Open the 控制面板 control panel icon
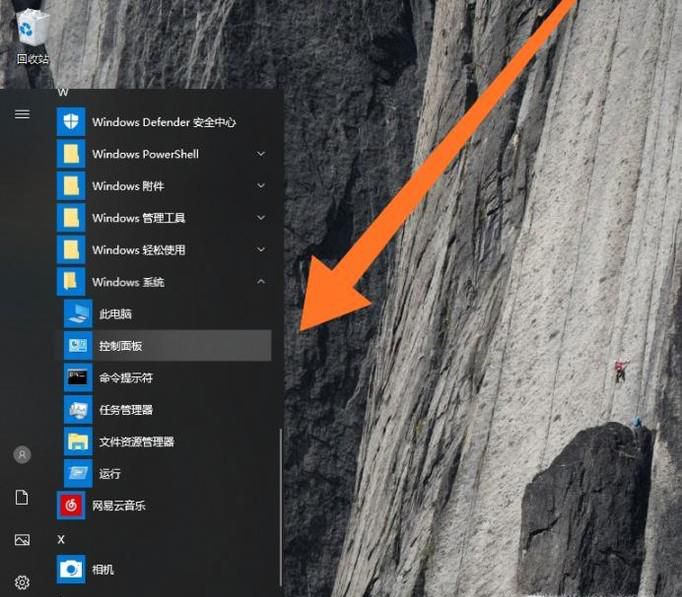The image size is (682, 597). pyautogui.click(x=78, y=346)
